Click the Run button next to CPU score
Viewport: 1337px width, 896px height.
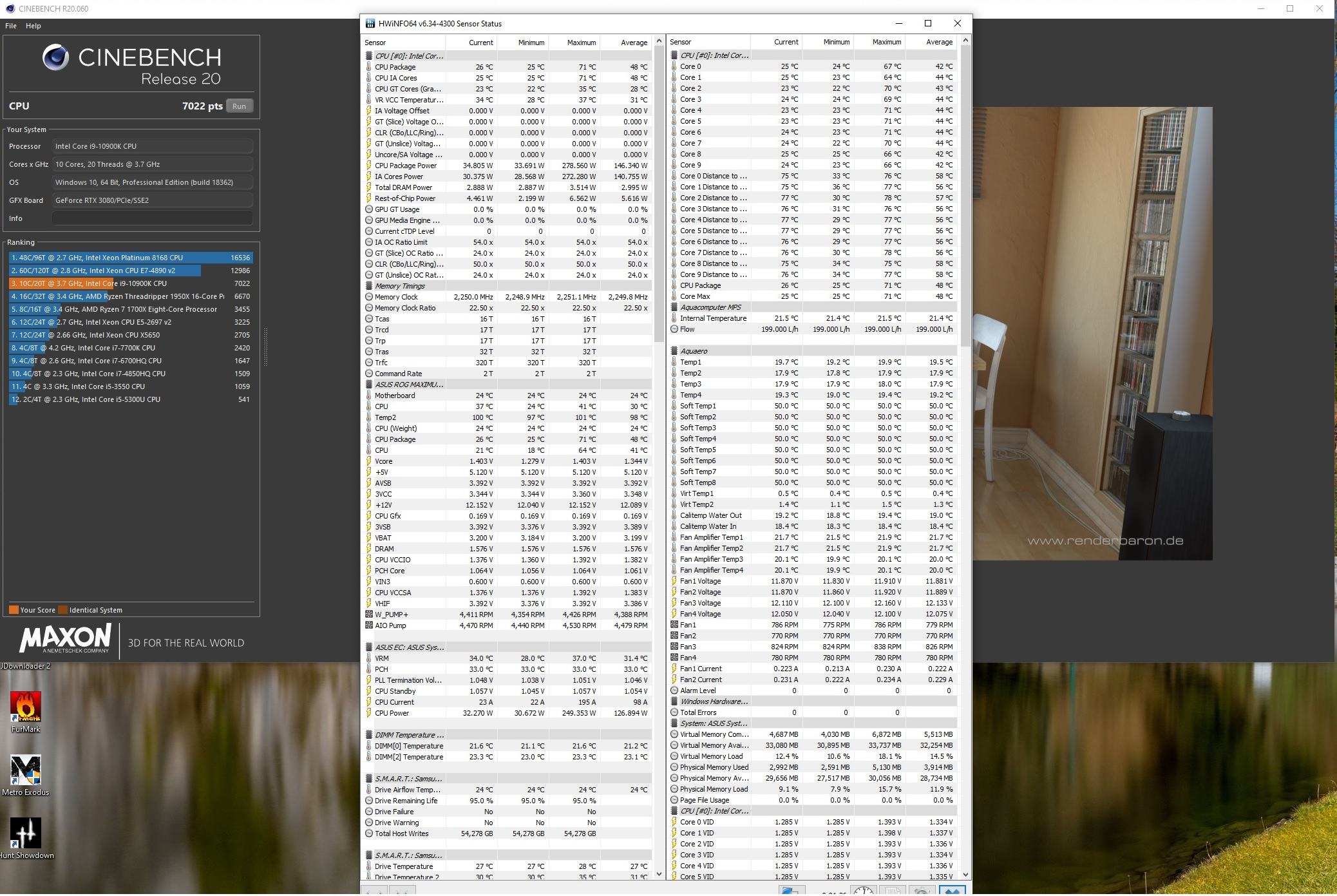[x=239, y=106]
